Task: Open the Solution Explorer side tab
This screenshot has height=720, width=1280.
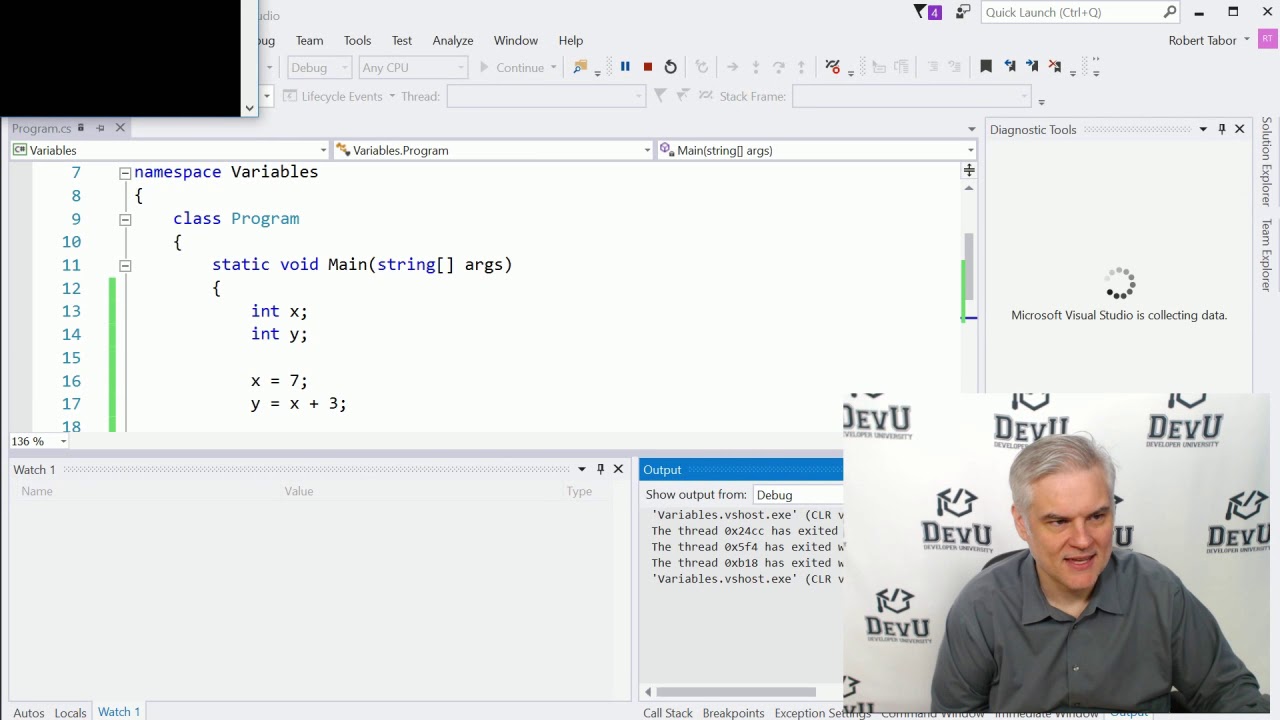Action: click(x=1266, y=162)
